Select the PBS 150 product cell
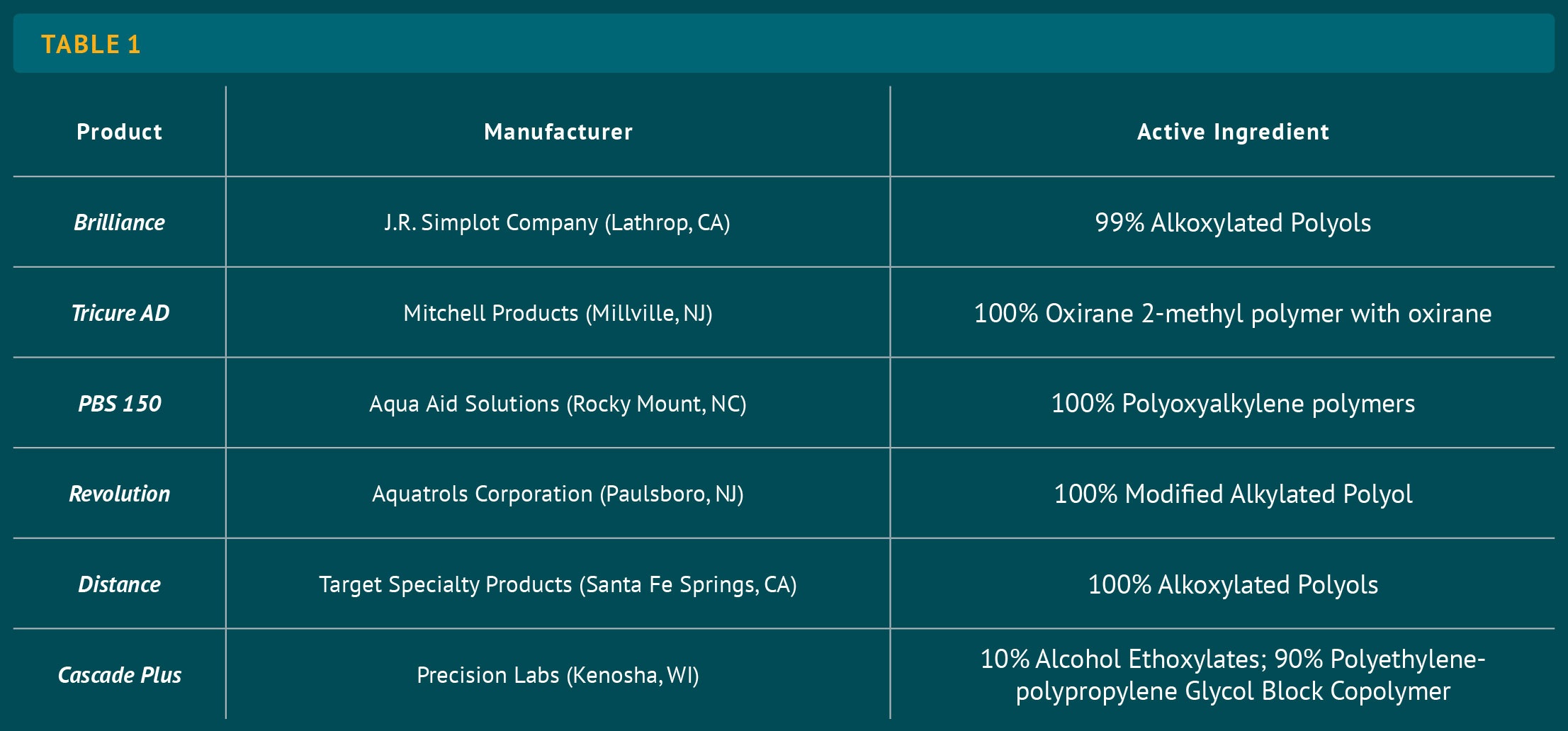 point(120,403)
